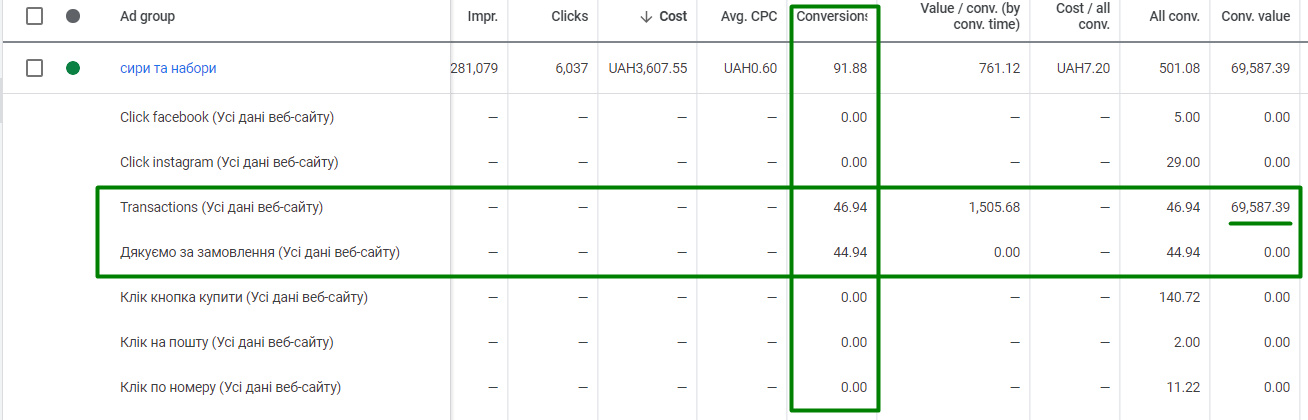1308x420 pixels.
Task: Open the сири та набори ad group
Action: [168, 69]
